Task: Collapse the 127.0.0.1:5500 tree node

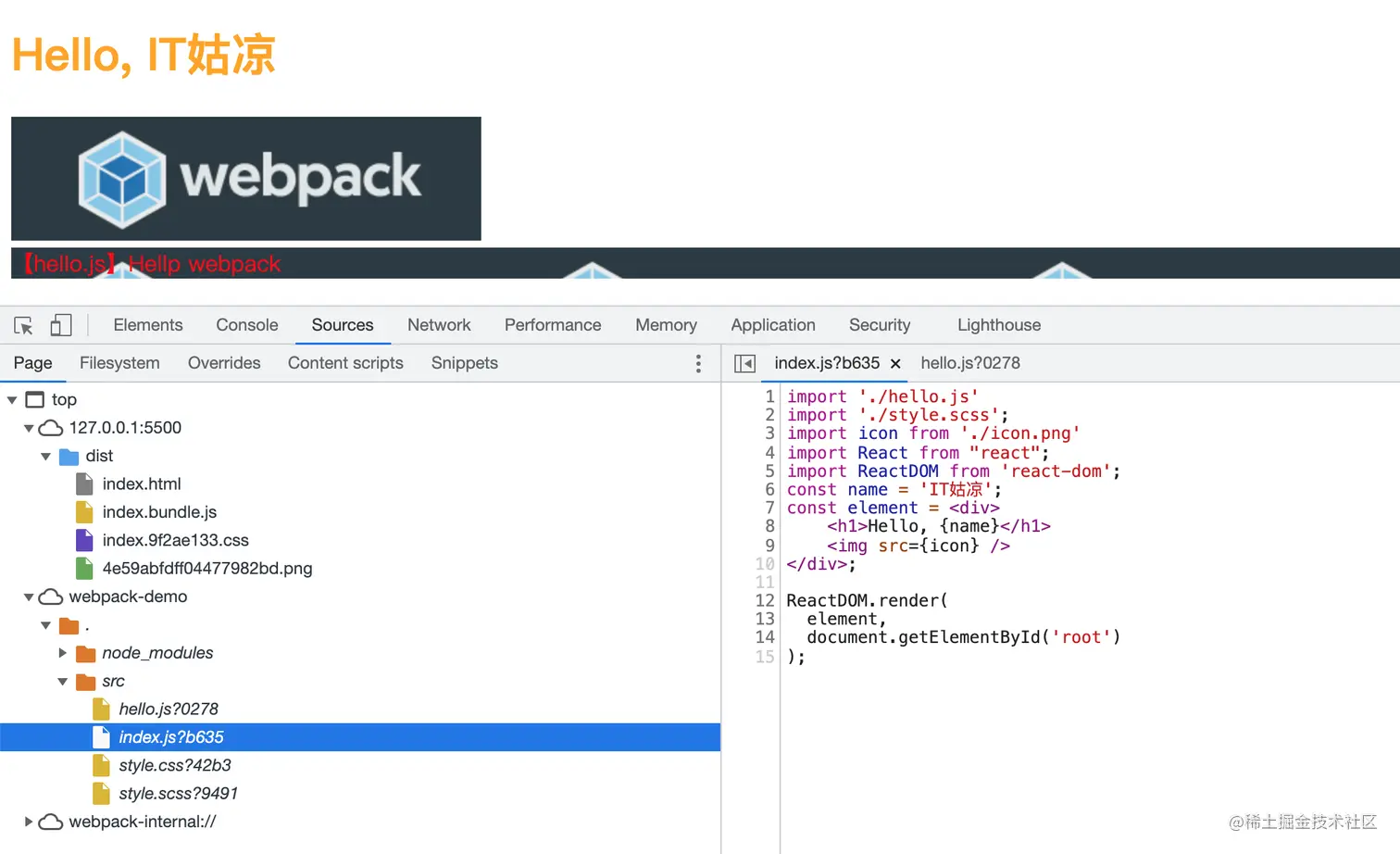Action: (29, 428)
